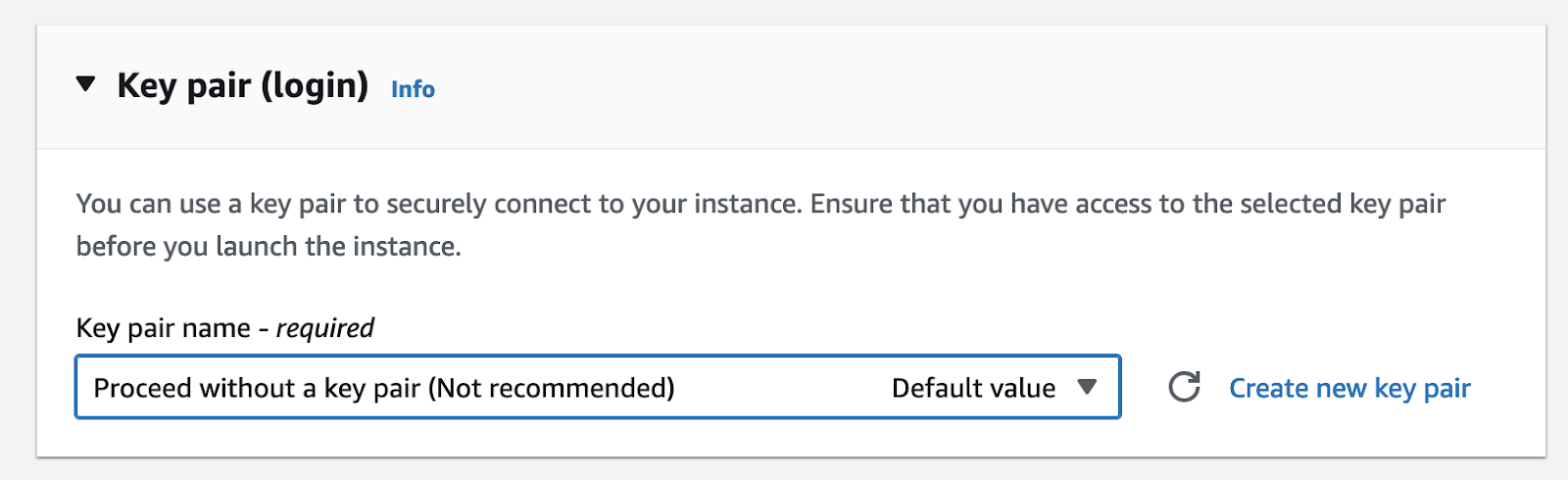
Task: Click the 'before you launch the instance' text
Action: [269, 246]
